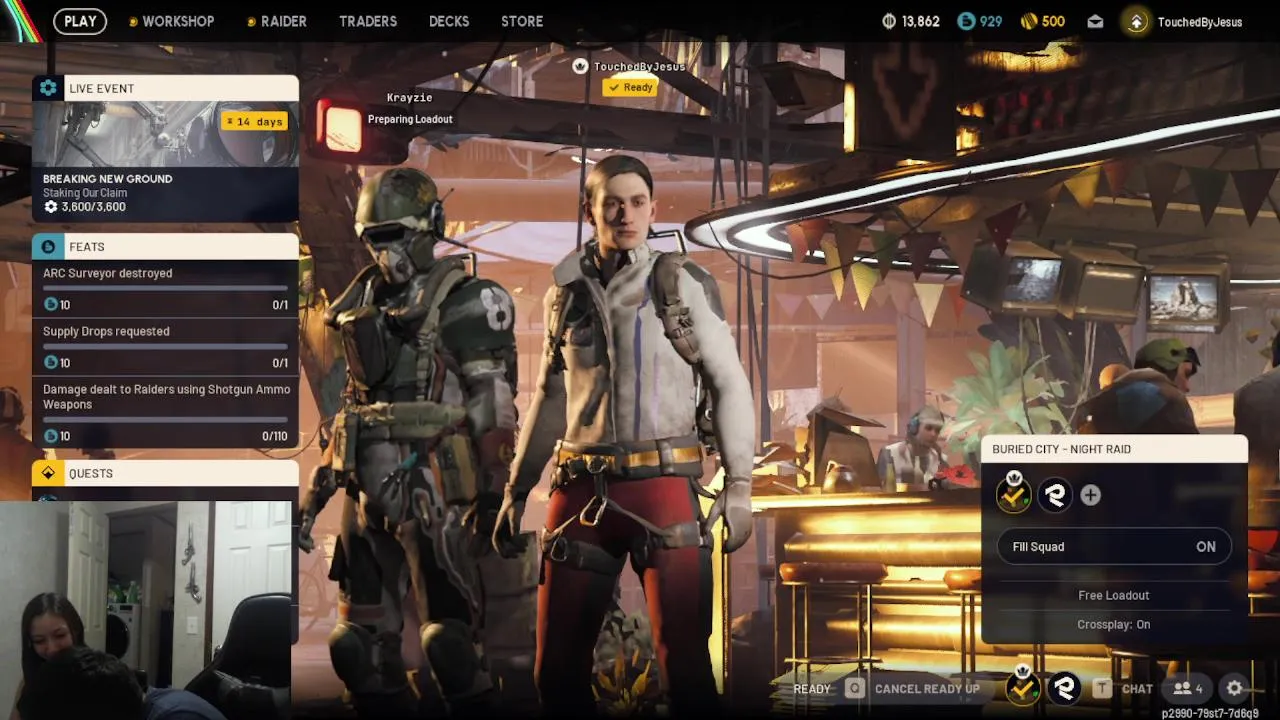Open the mail inbox icon
Viewport: 1280px width, 720px height.
[1096, 21]
